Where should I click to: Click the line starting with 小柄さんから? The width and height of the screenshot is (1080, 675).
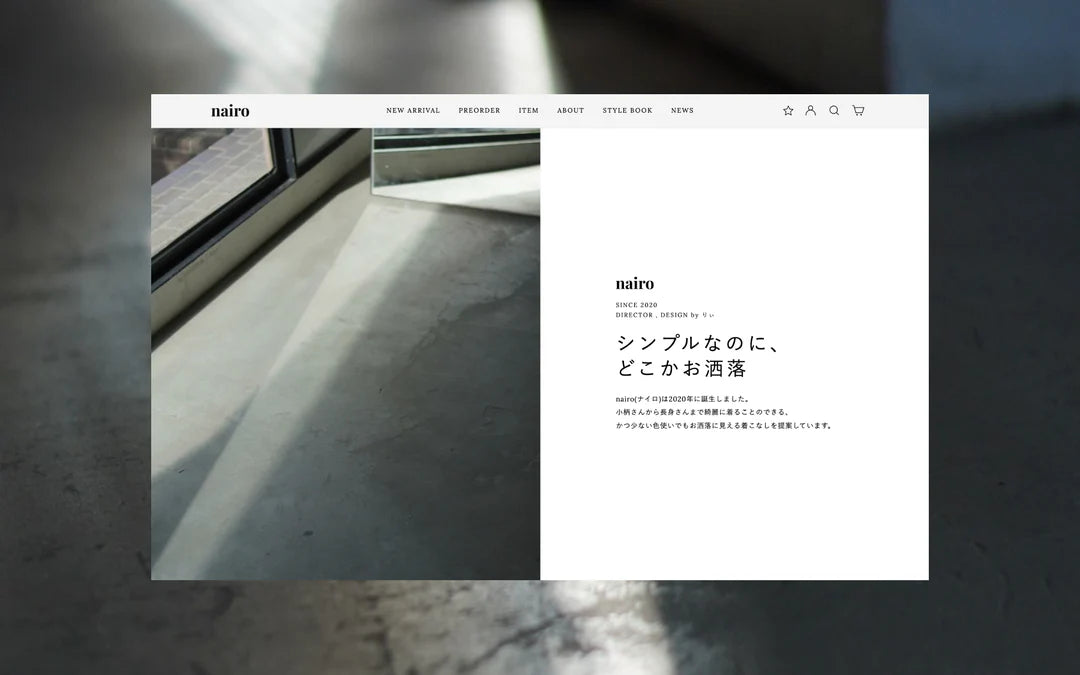tap(703, 412)
